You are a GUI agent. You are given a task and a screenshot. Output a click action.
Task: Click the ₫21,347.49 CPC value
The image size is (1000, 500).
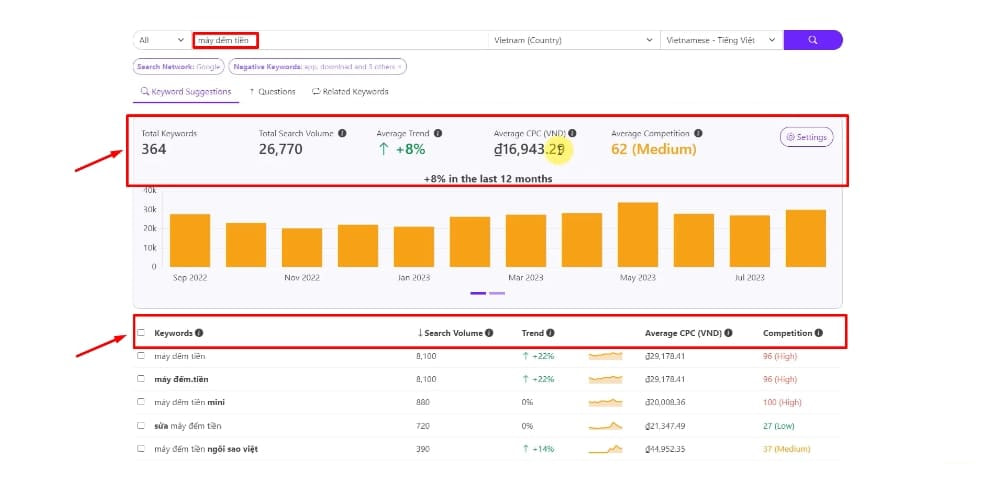point(665,425)
